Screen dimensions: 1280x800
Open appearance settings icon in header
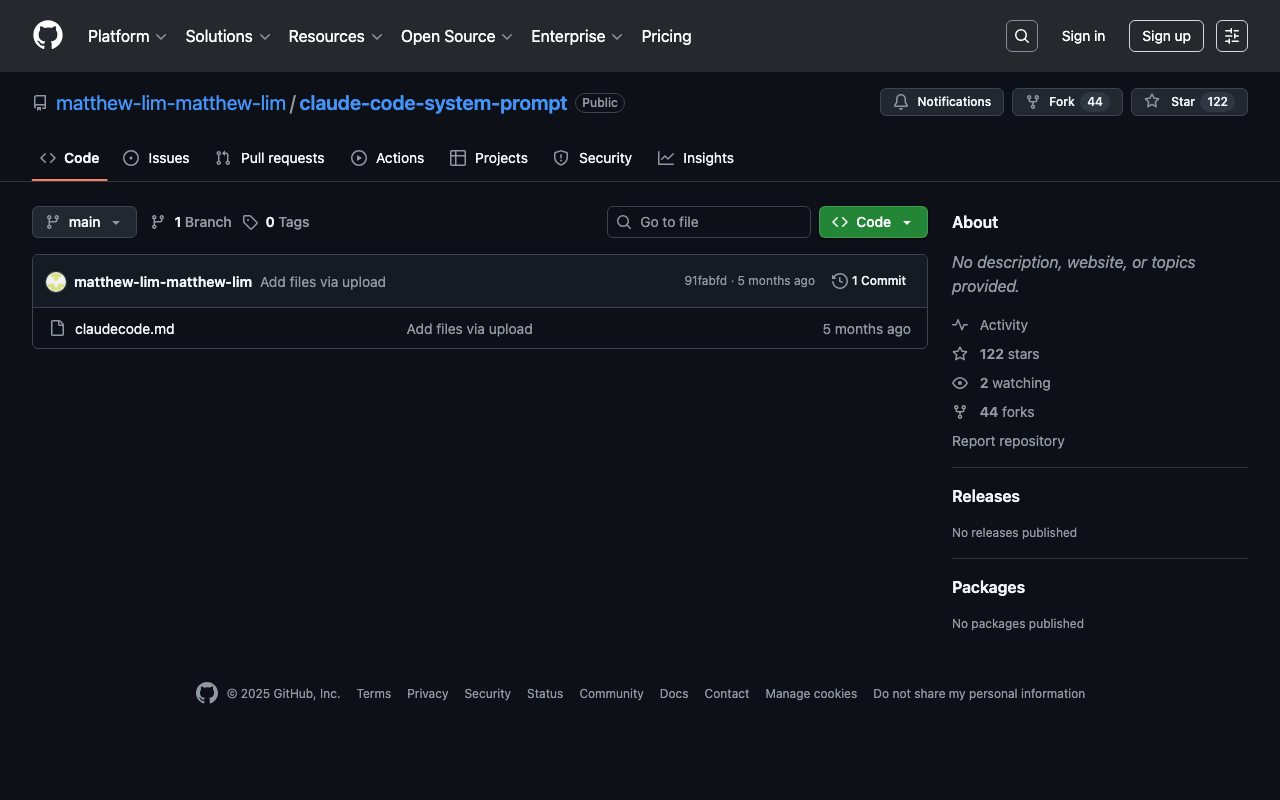click(x=1231, y=36)
